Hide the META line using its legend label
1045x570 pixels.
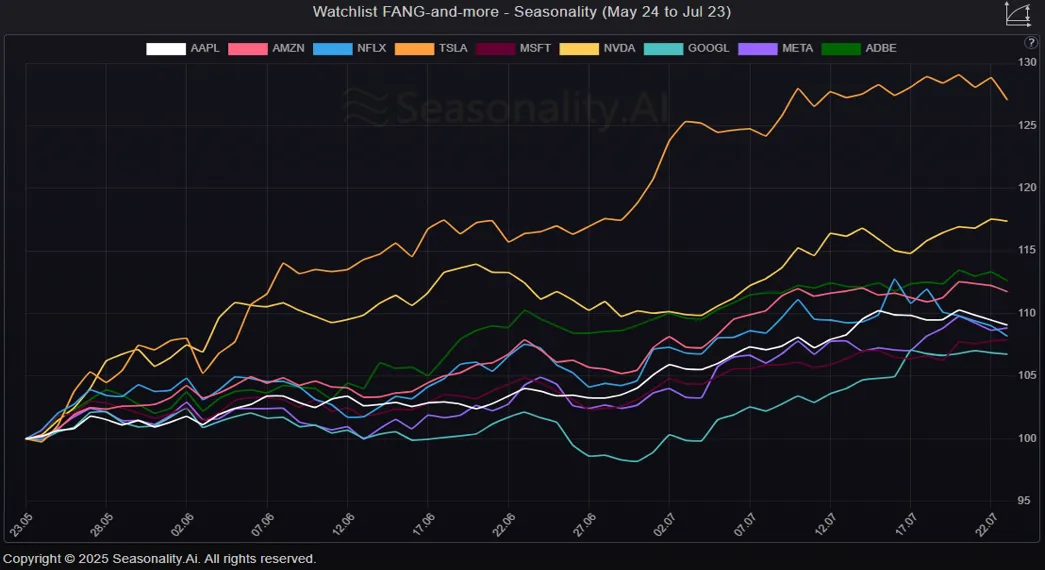point(798,49)
